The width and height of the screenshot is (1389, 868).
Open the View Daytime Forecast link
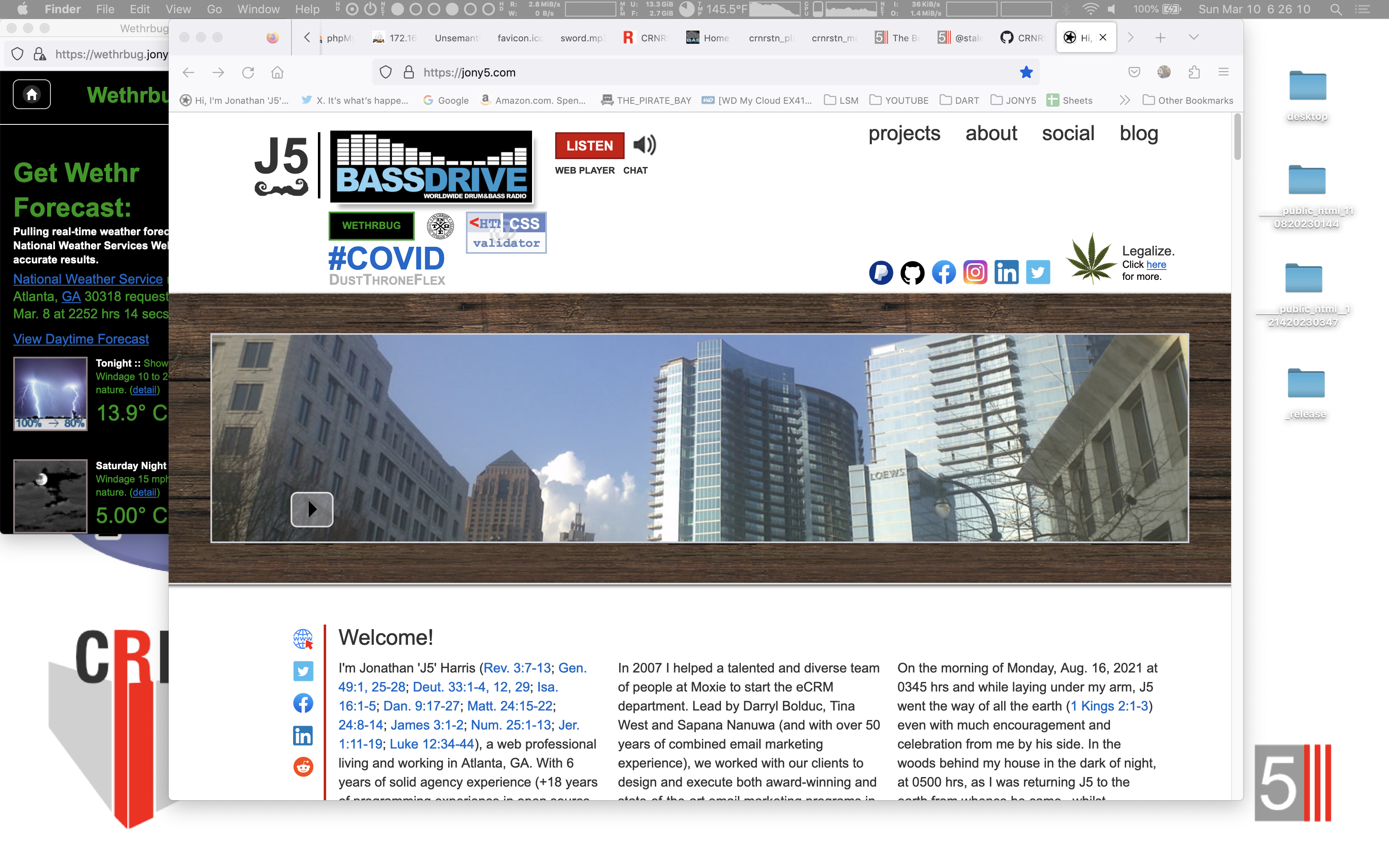[x=81, y=339]
